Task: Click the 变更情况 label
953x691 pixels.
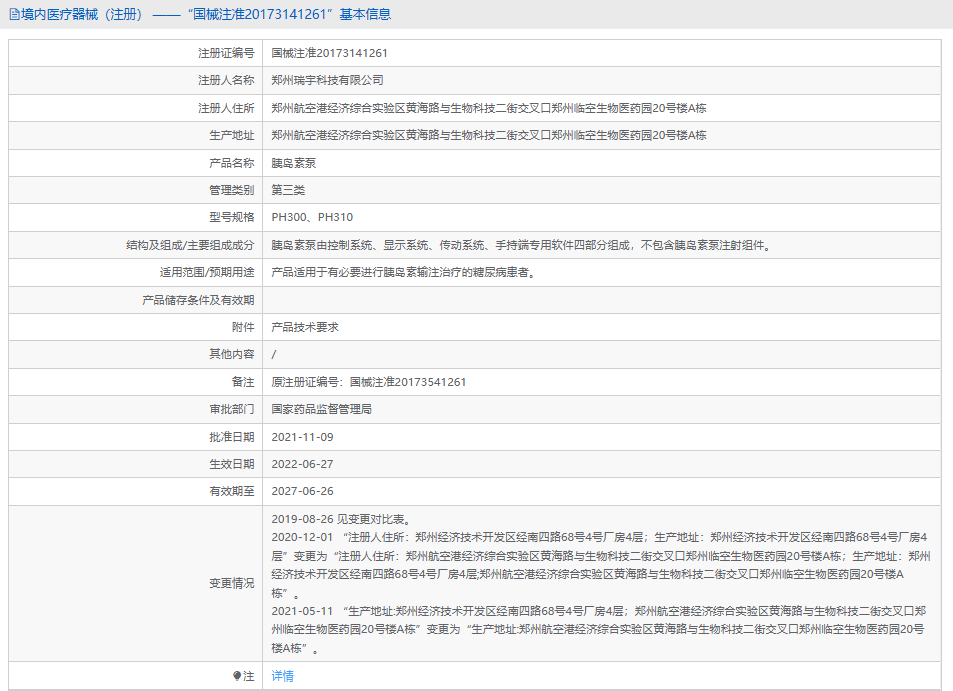Action: (x=232, y=583)
